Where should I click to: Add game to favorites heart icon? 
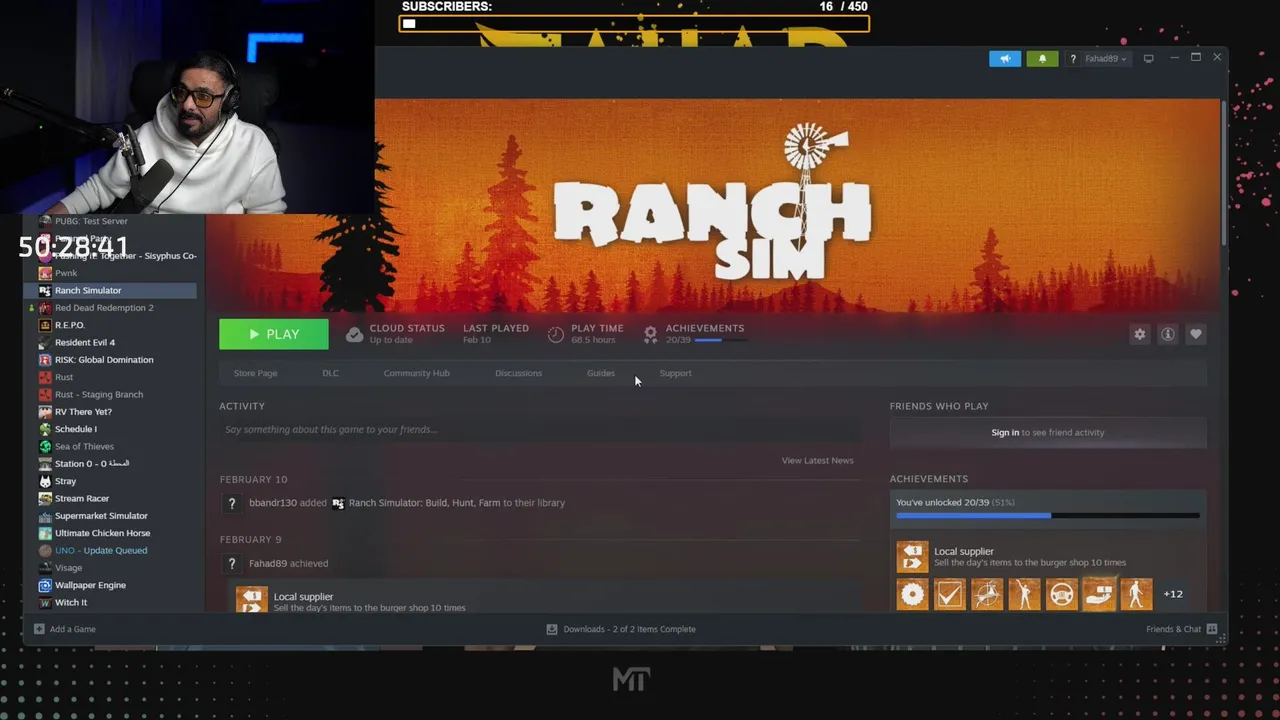point(1195,335)
